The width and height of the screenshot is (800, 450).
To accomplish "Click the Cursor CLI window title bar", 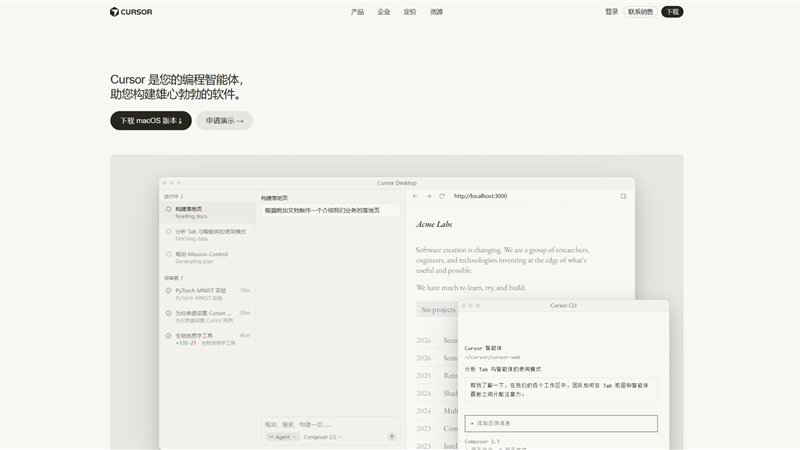I will [563, 305].
